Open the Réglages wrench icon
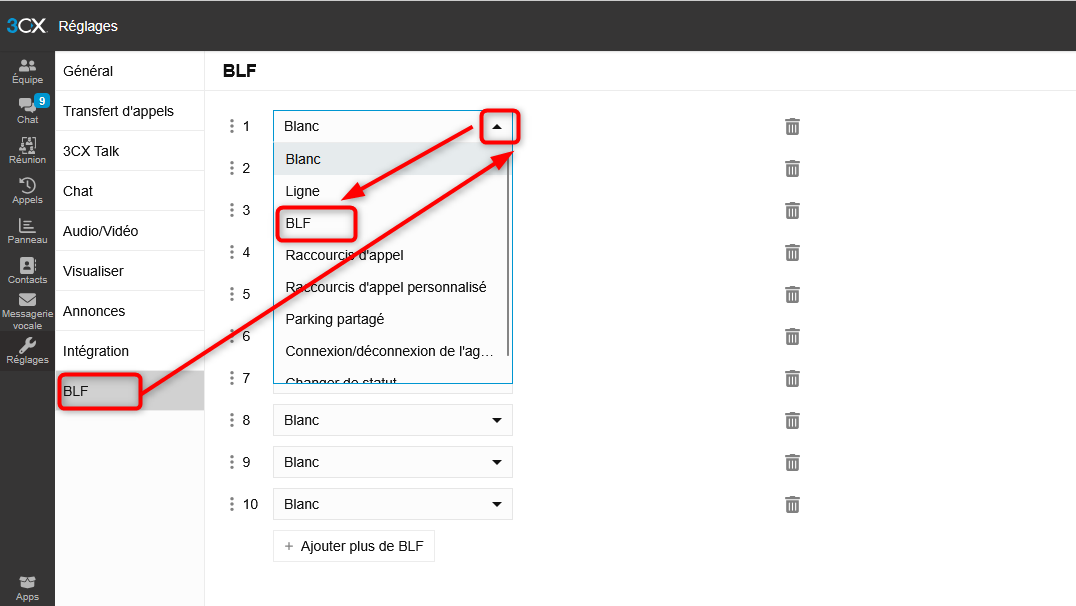The width and height of the screenshot is (1076, 606). coord(27,351)
